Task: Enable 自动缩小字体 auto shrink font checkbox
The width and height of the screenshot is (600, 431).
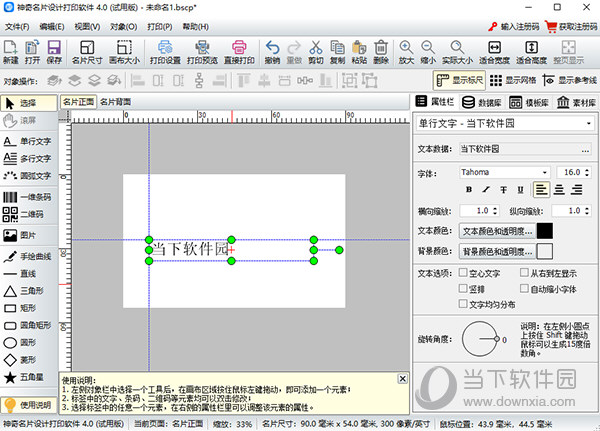Action: coord(524,288)
